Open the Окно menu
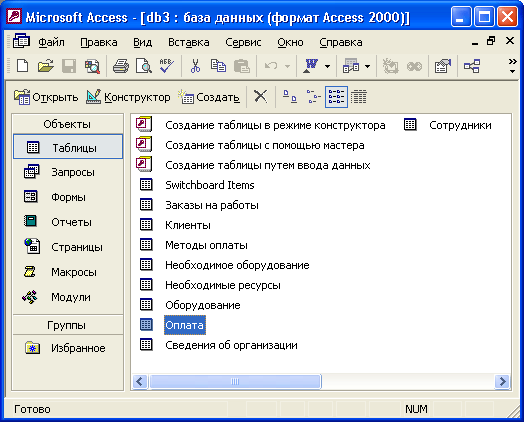This screenshot has height=422, width=524. (290, 42)
